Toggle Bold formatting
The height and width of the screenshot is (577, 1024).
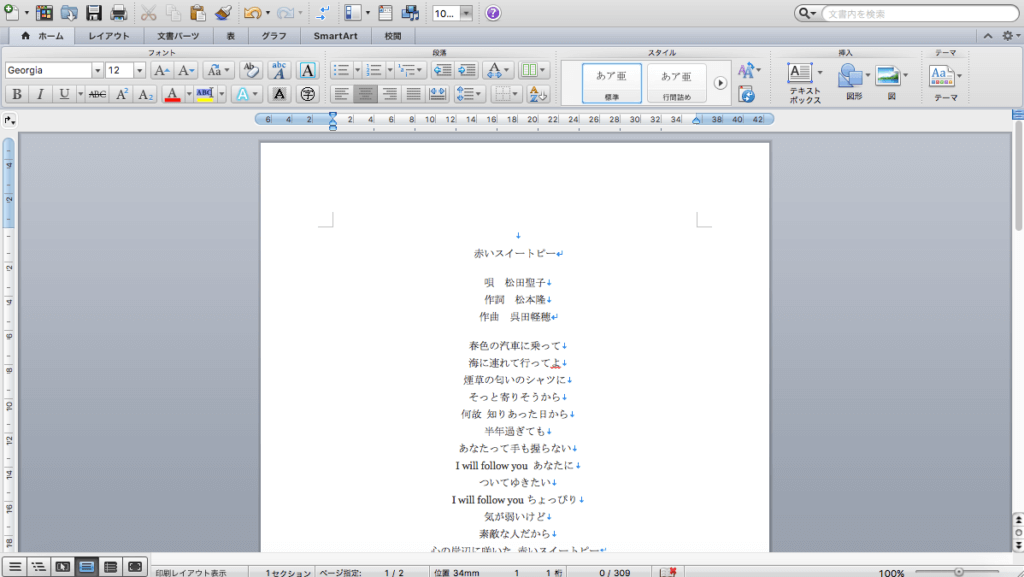[17, 94]
